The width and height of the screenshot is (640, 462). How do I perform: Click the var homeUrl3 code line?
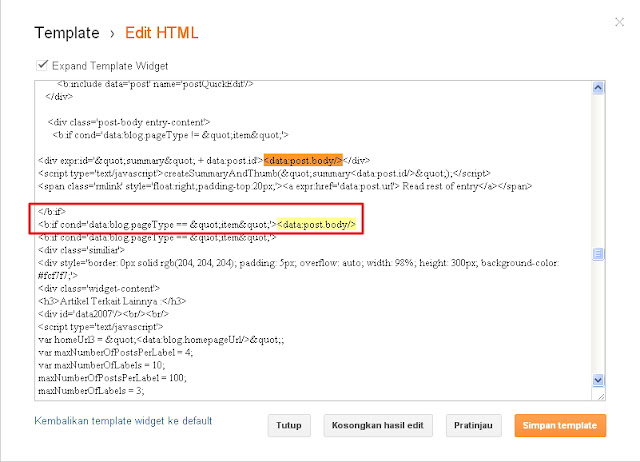click(161, 340)
